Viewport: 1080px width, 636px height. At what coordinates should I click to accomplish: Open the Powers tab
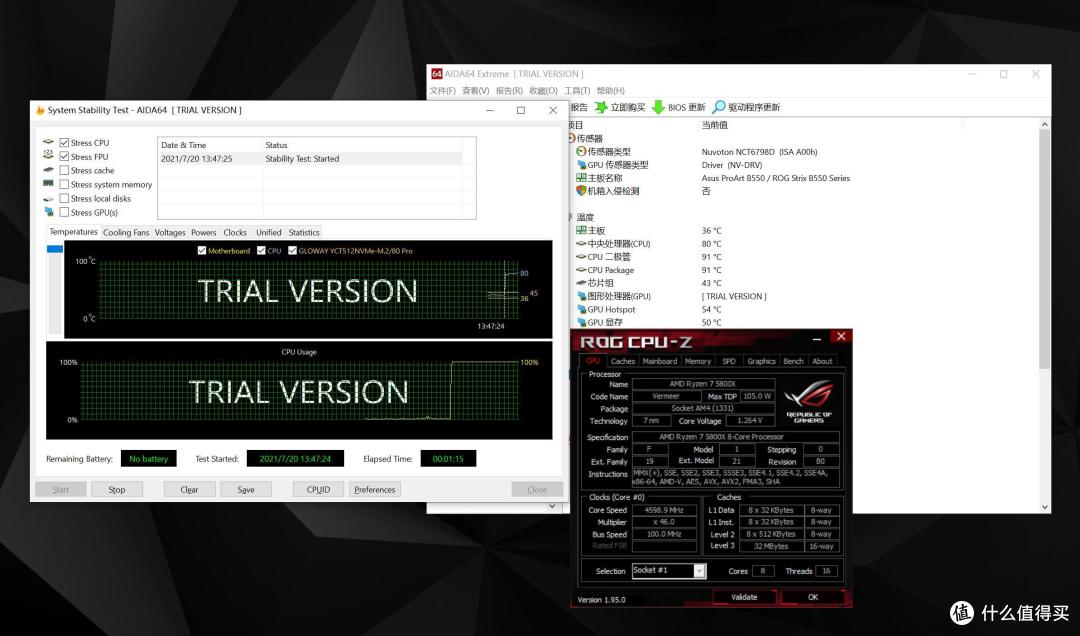pos(203,233)
